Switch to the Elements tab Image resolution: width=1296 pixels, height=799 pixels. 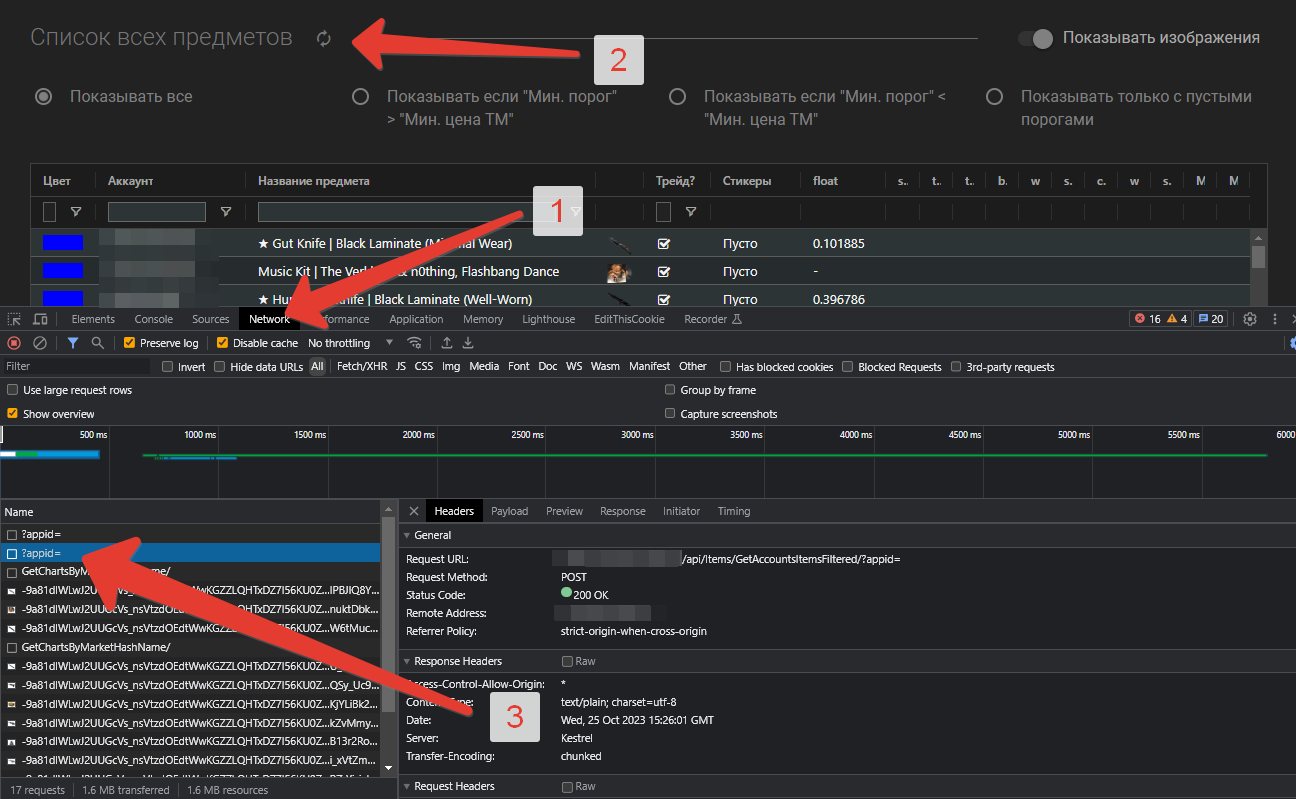tap(93, 319)
